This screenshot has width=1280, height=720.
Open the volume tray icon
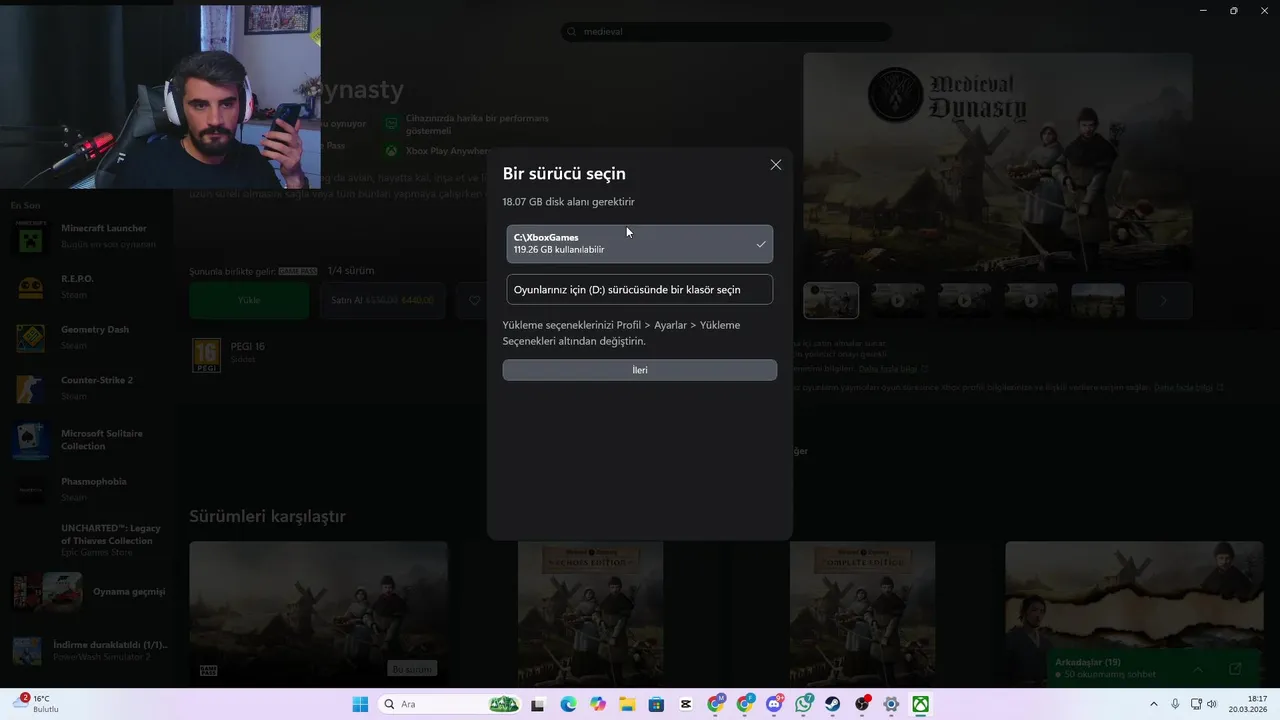[x=1212, y=704]
